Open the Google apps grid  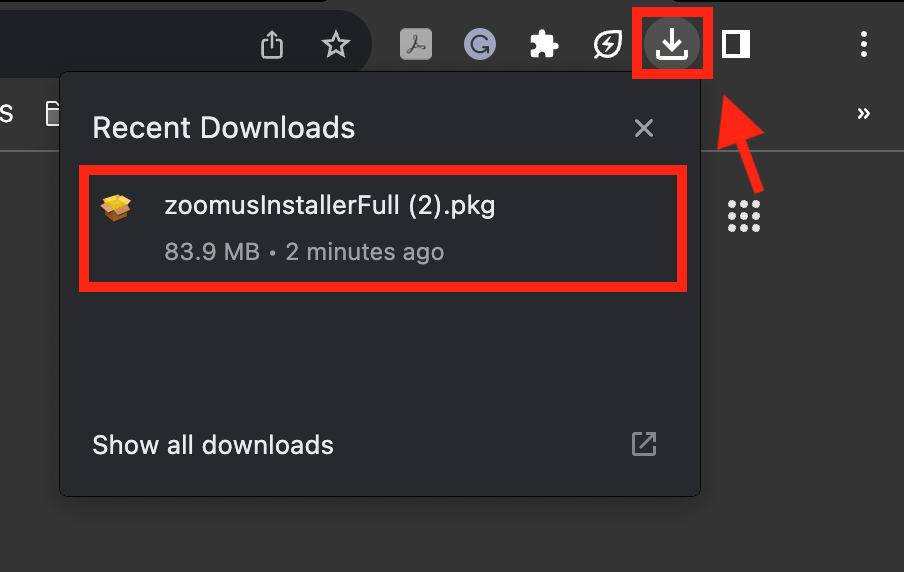(x=744, y=216)
